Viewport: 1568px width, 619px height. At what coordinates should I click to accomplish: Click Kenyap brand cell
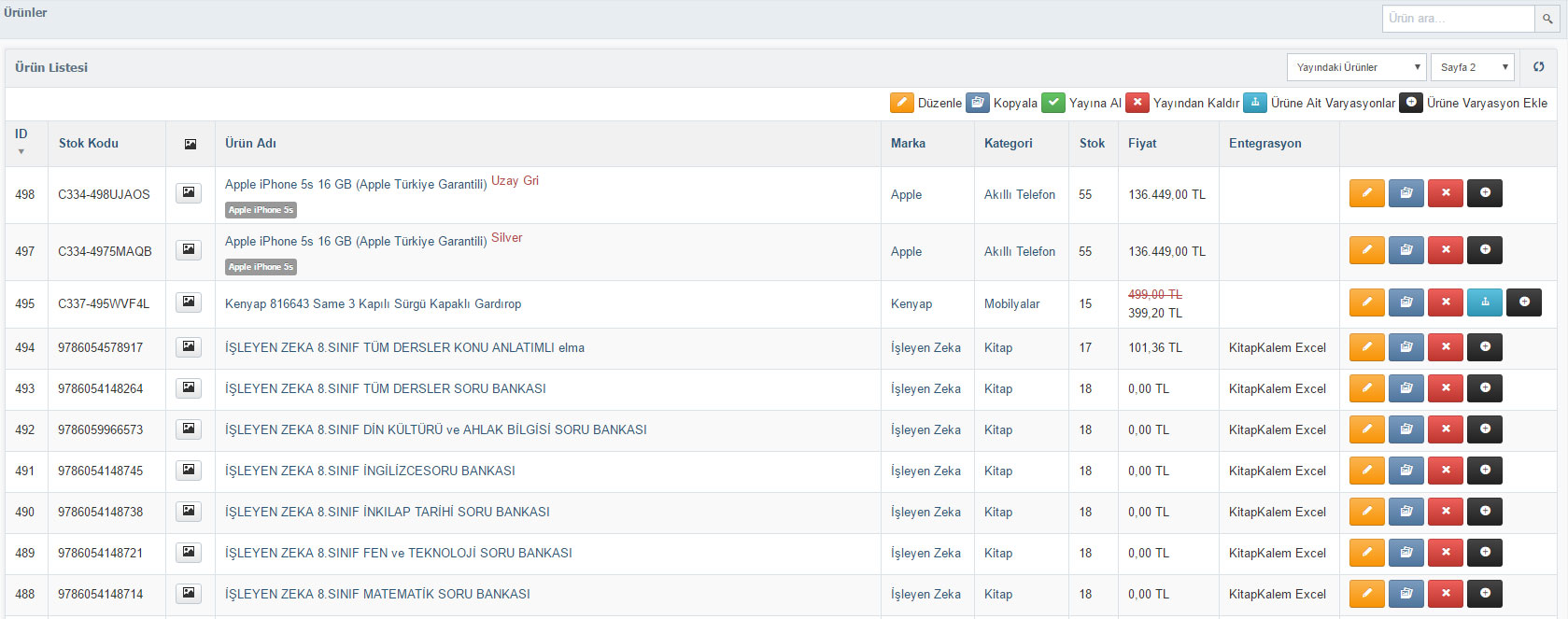click(x=911, y=303)
